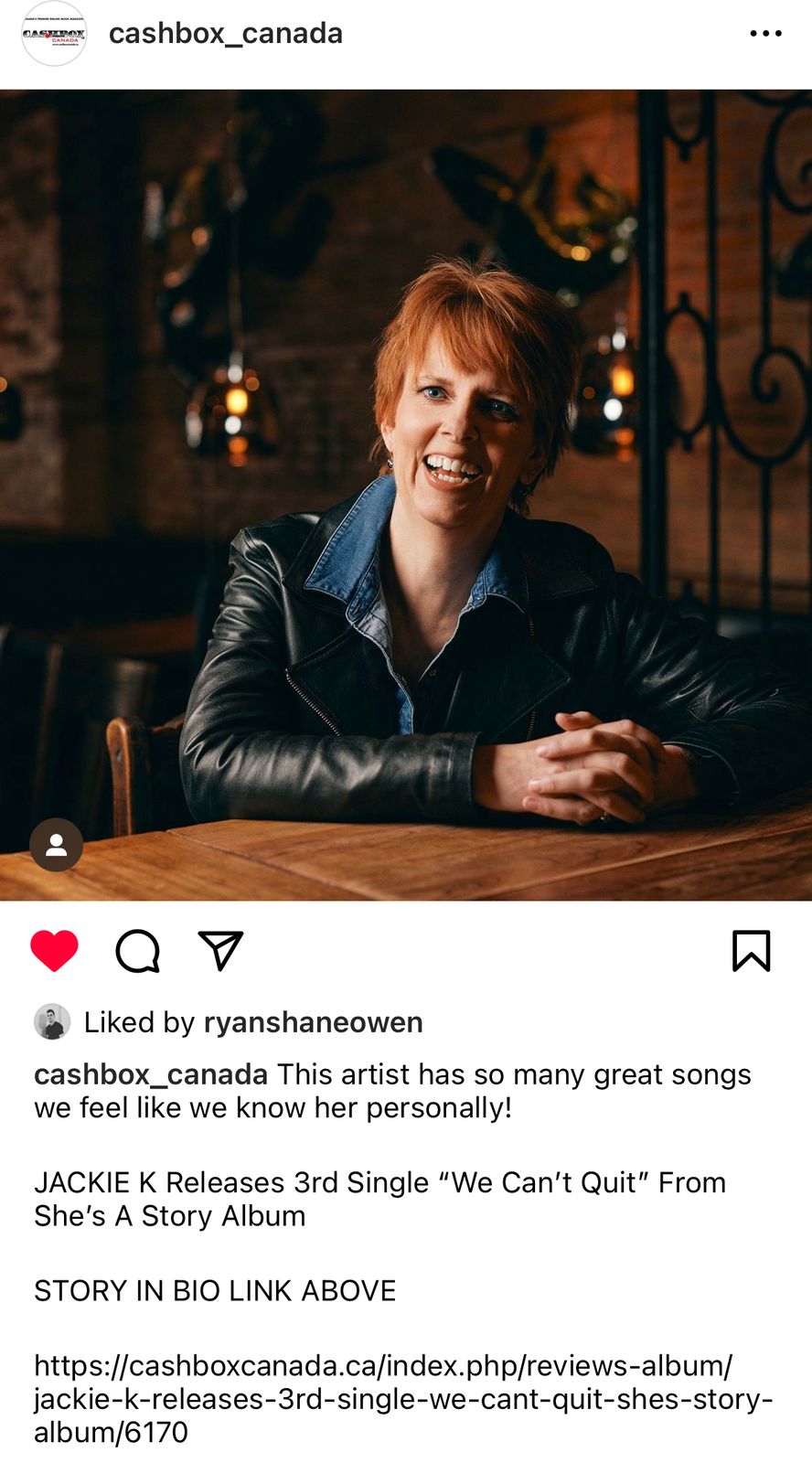Screen dimensions: 812x1463
Task: Tap ryanshaneowen's small avatar beside Liked by
Action: click(52, 1022)
